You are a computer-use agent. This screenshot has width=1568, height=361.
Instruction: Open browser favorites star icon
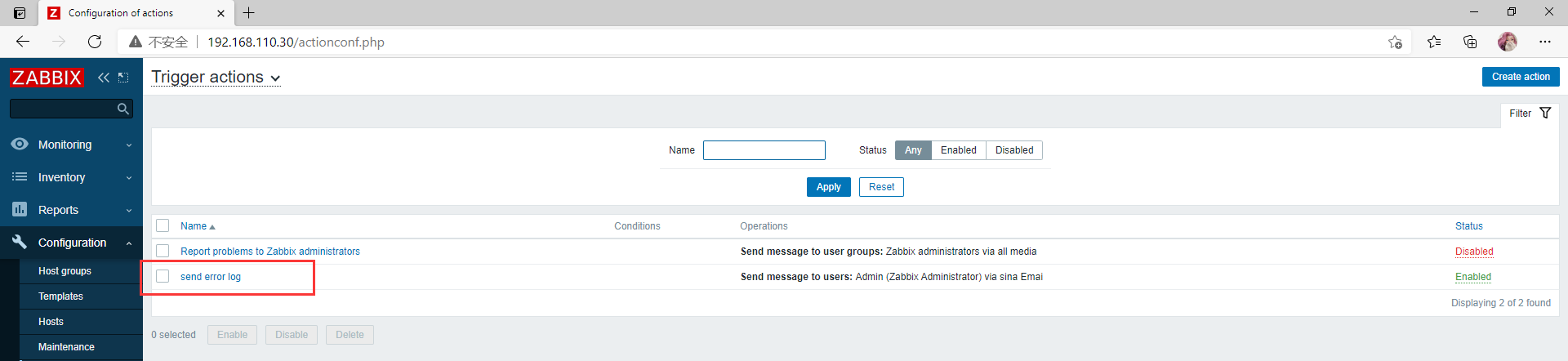coord(1434,42)
